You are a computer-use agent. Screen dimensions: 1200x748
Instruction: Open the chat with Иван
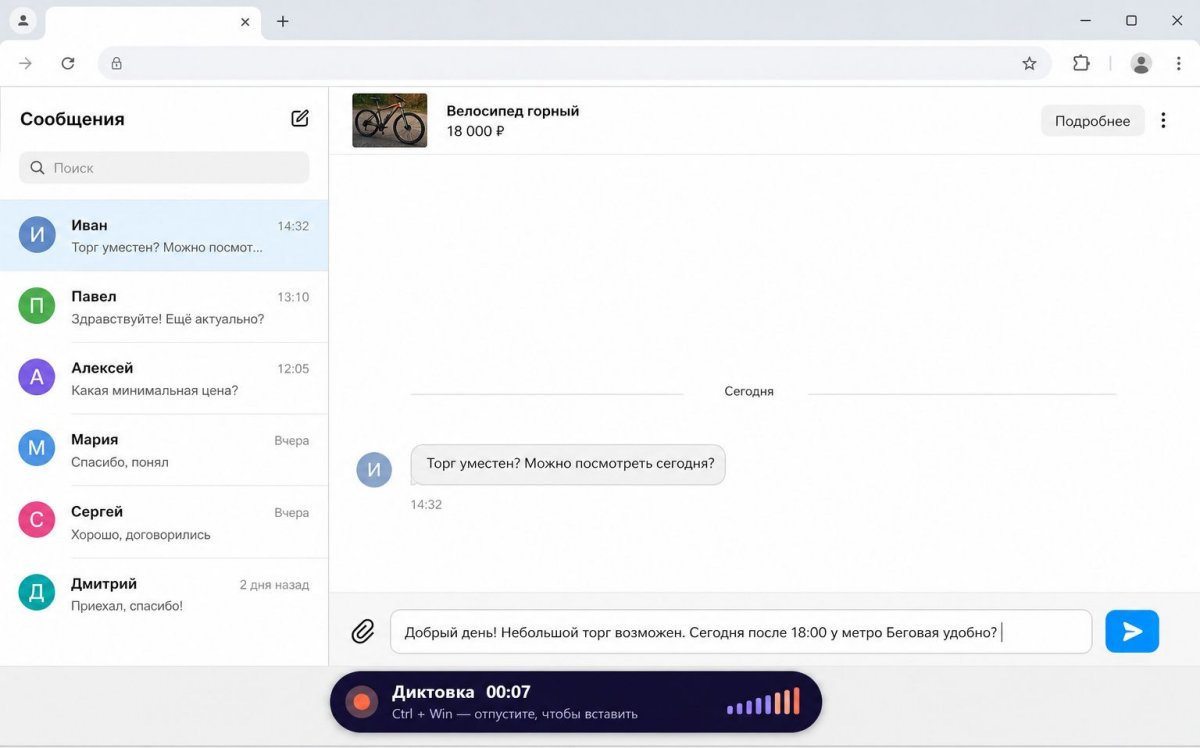point(164,235)
